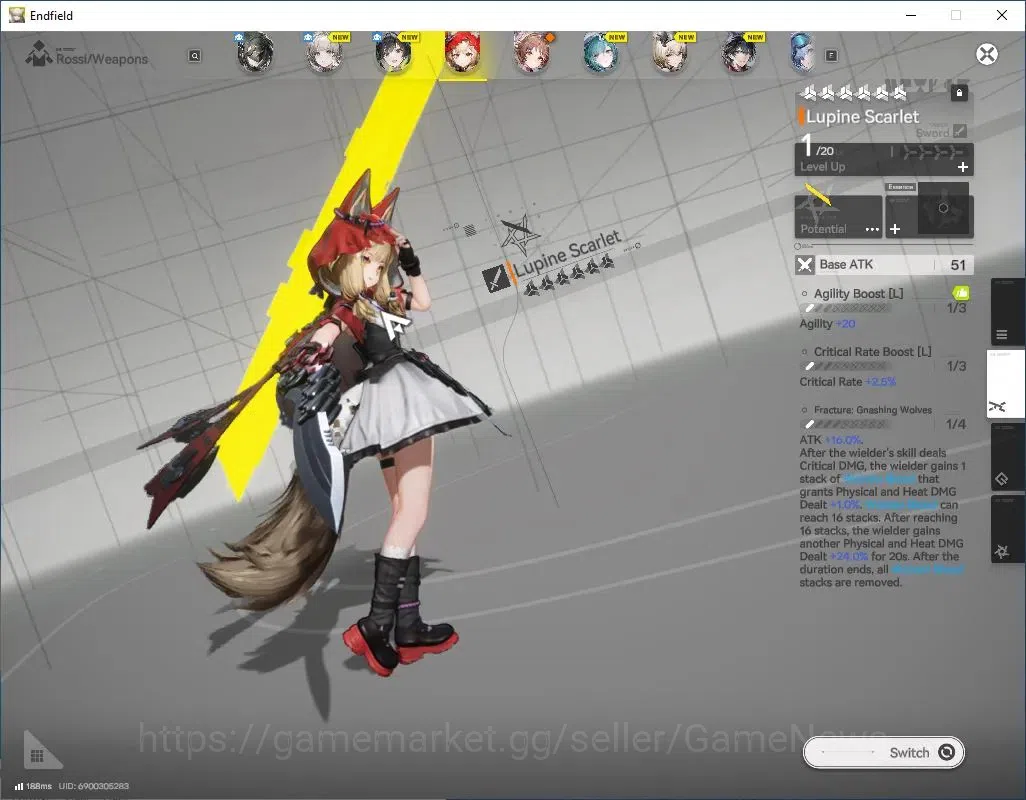This screenshot has width=1026, height=800.
Task: Click the Critical Rate +2.5% stat line
Action: pos(847,382)
